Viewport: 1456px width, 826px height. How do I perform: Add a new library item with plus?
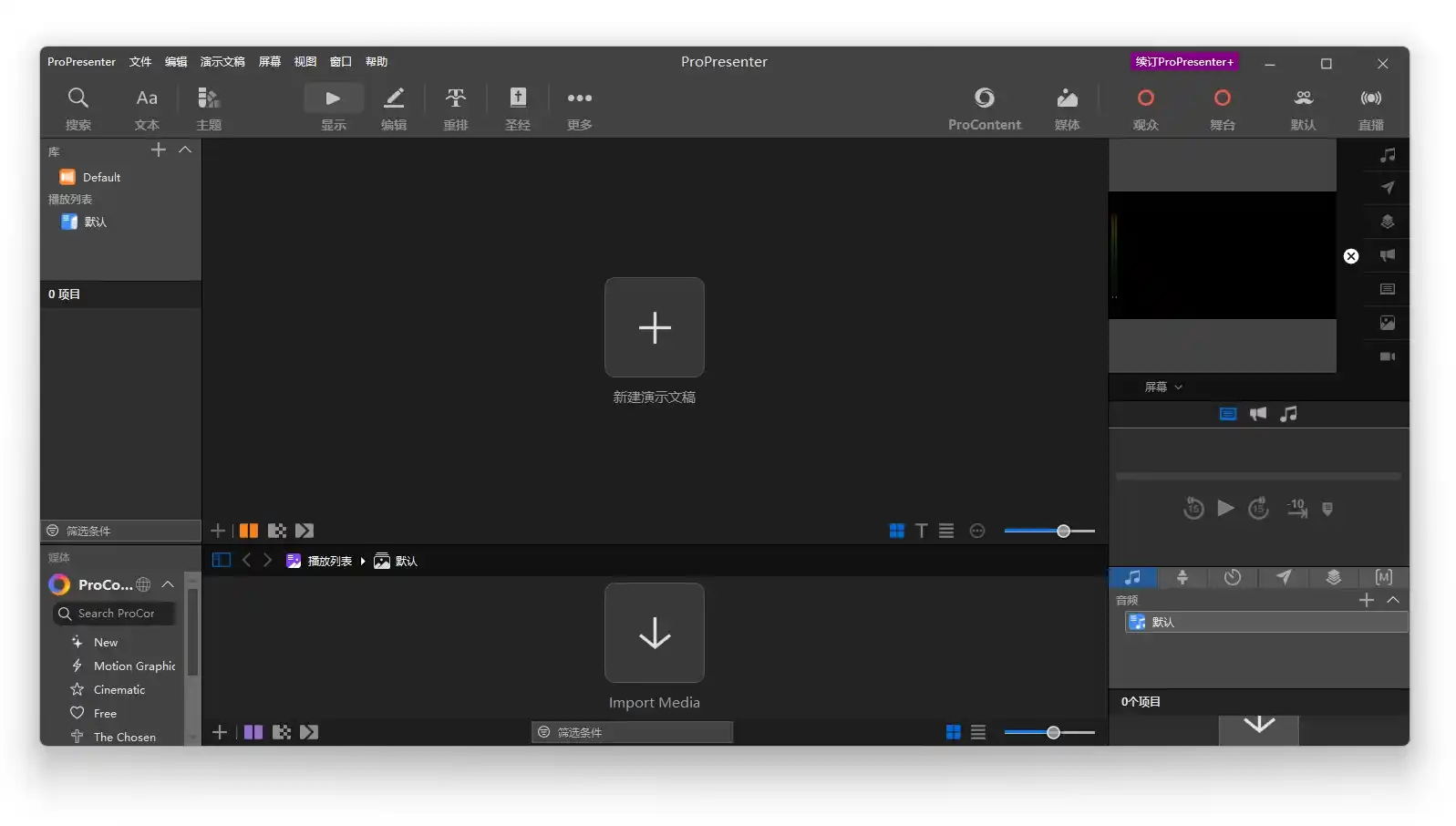pos(159,150)
